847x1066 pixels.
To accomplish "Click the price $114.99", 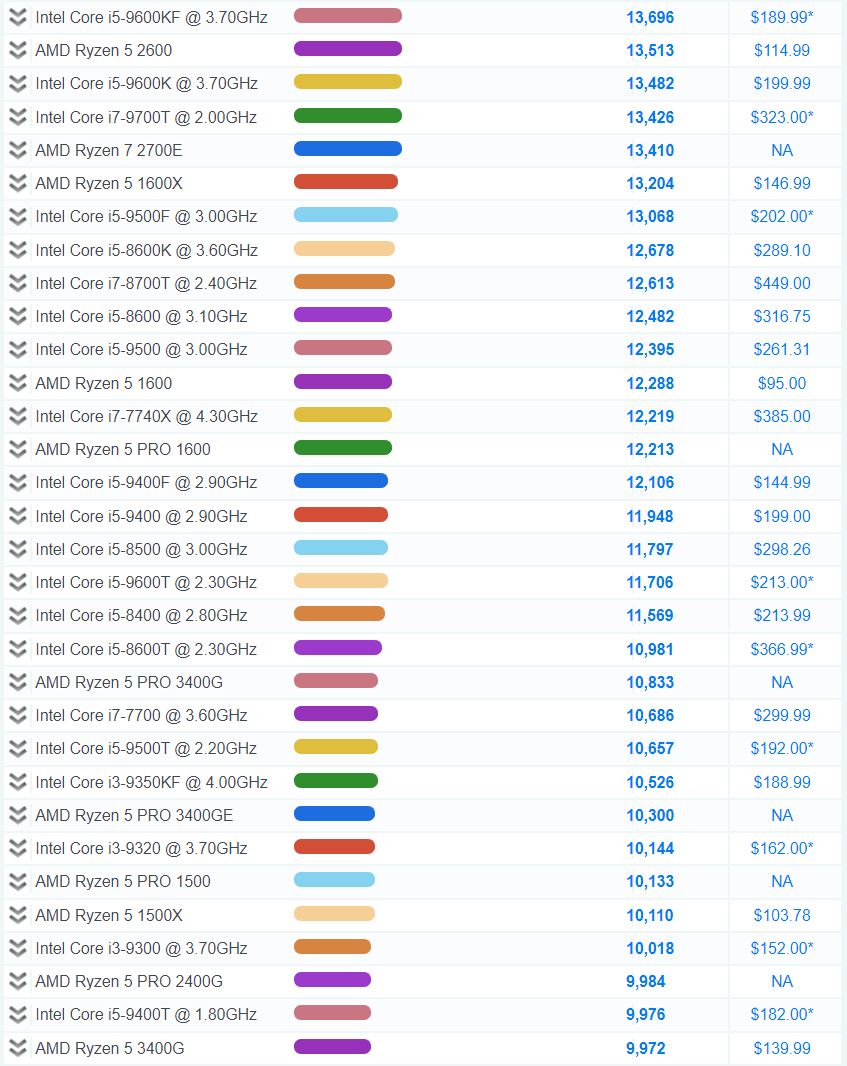I will pos(782,50).
